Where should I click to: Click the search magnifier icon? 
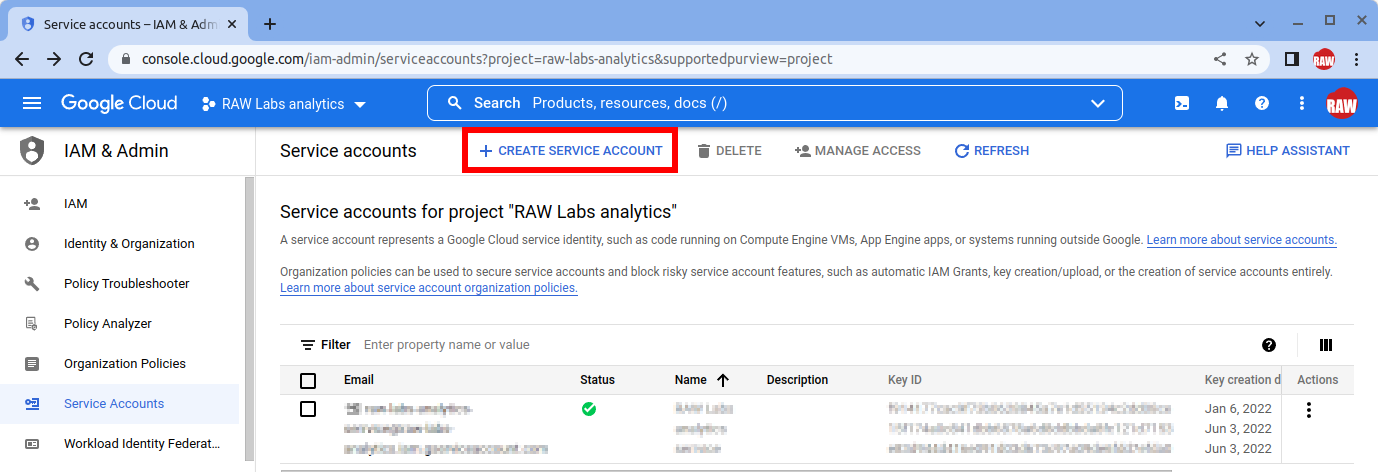click(455, 103)
